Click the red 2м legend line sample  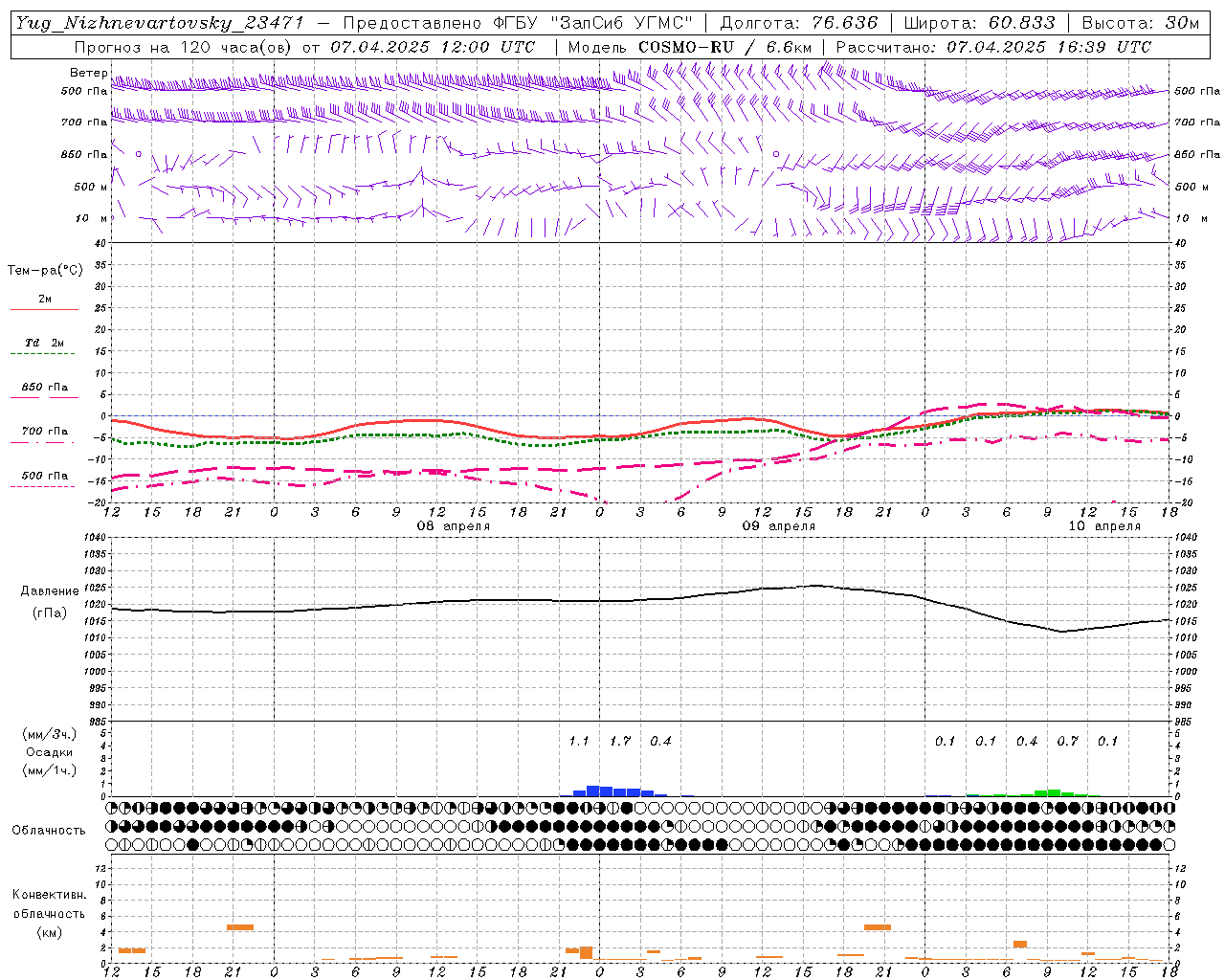tap(44, 309)
